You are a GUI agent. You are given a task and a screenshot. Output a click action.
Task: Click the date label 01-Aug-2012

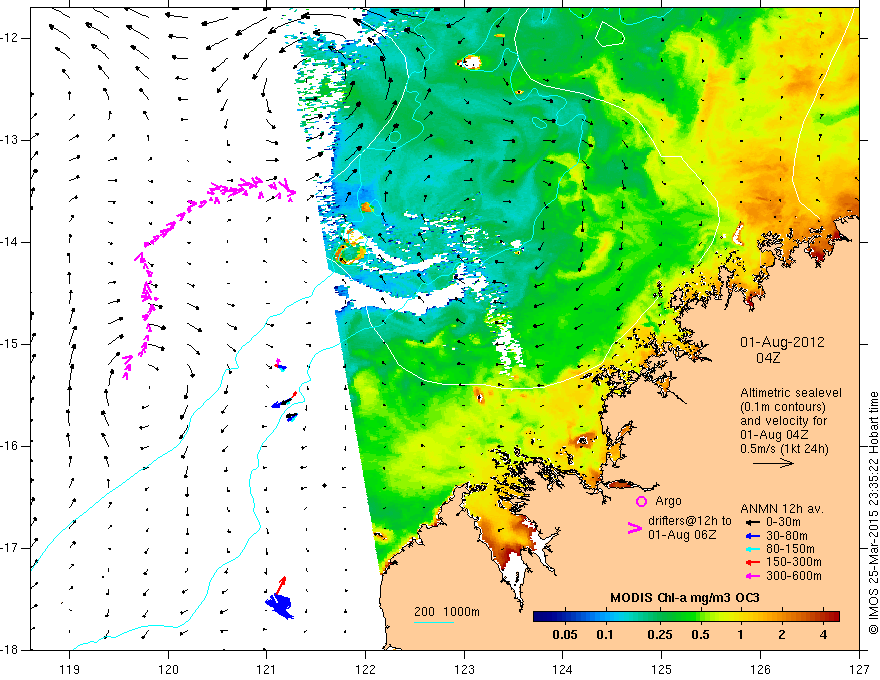pyautogui.click(x=782, y=342)
